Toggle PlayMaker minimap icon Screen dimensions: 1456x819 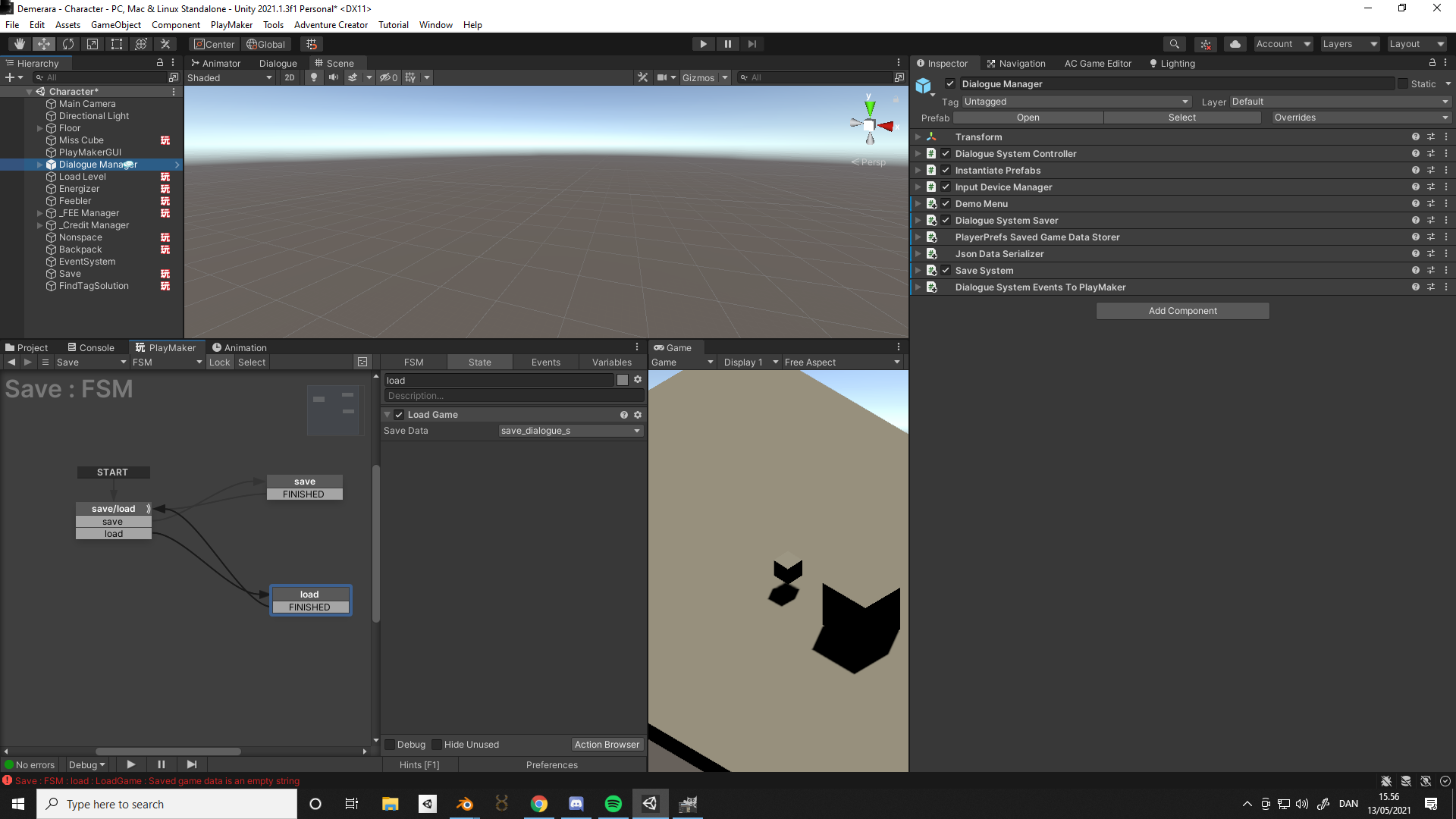click(362, 362)
